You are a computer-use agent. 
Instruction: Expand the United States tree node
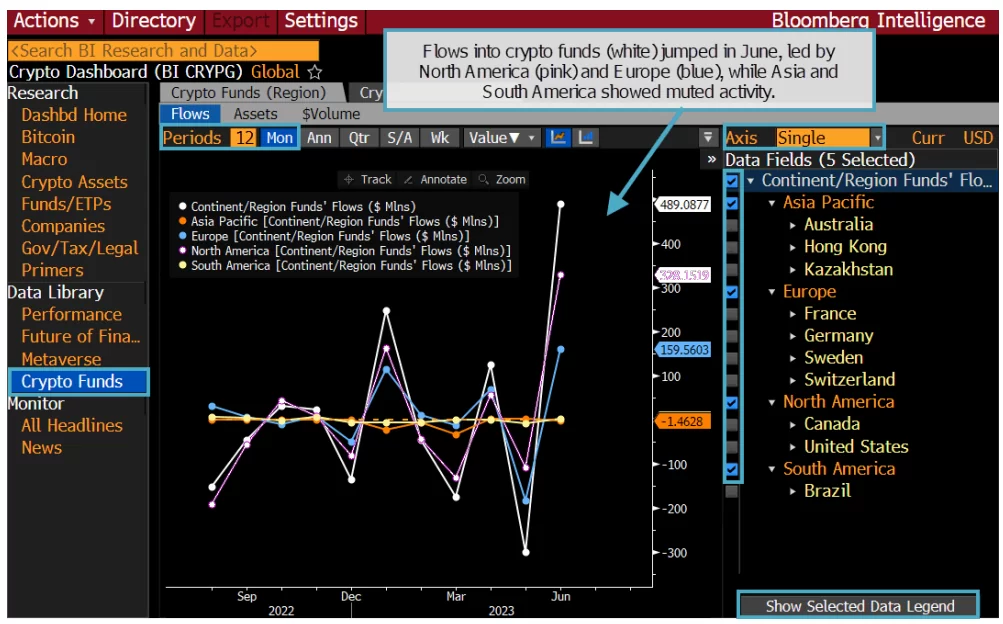click(x=793, y=447)
